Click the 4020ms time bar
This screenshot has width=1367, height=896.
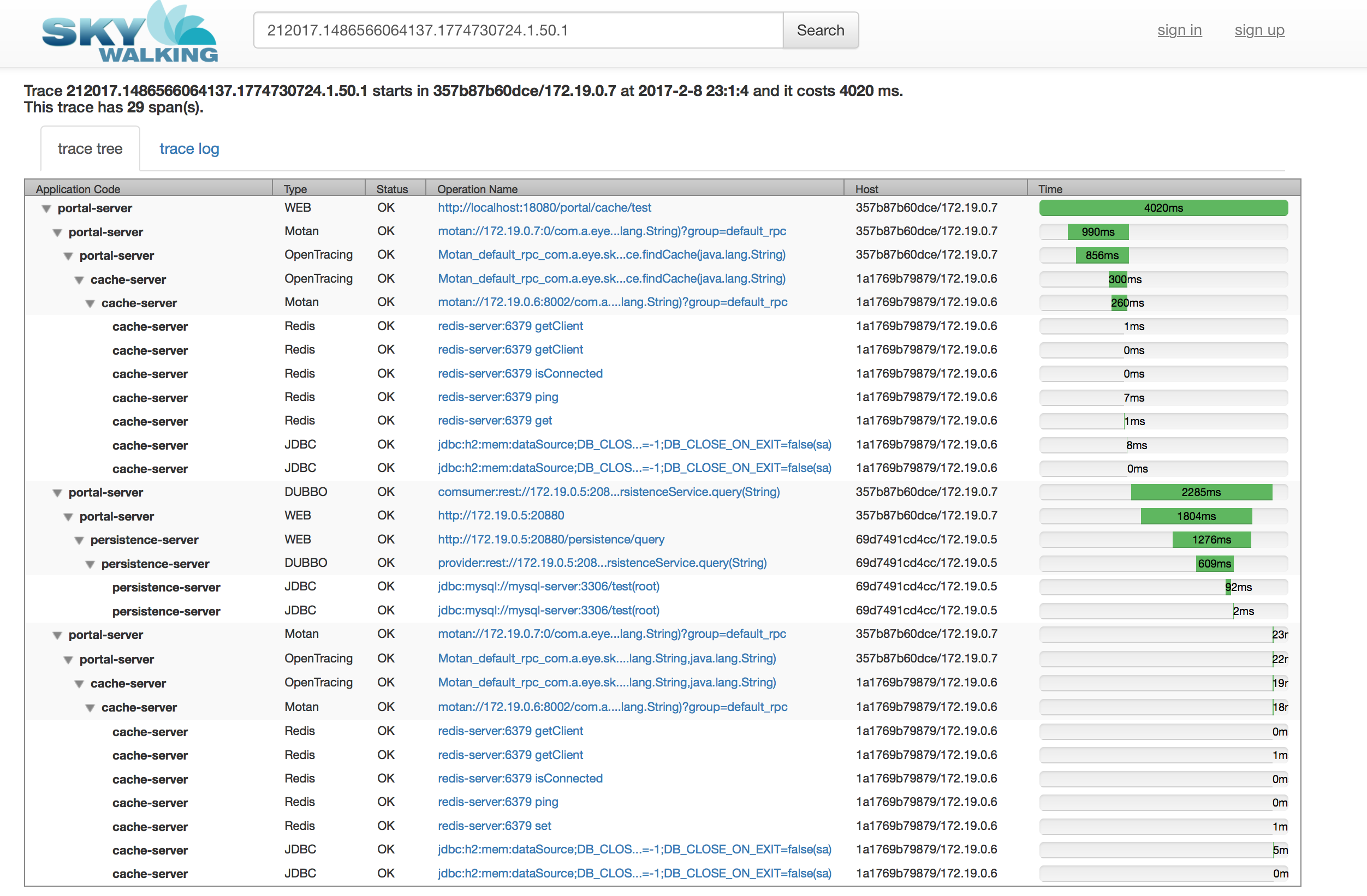tap(1163, 208)
